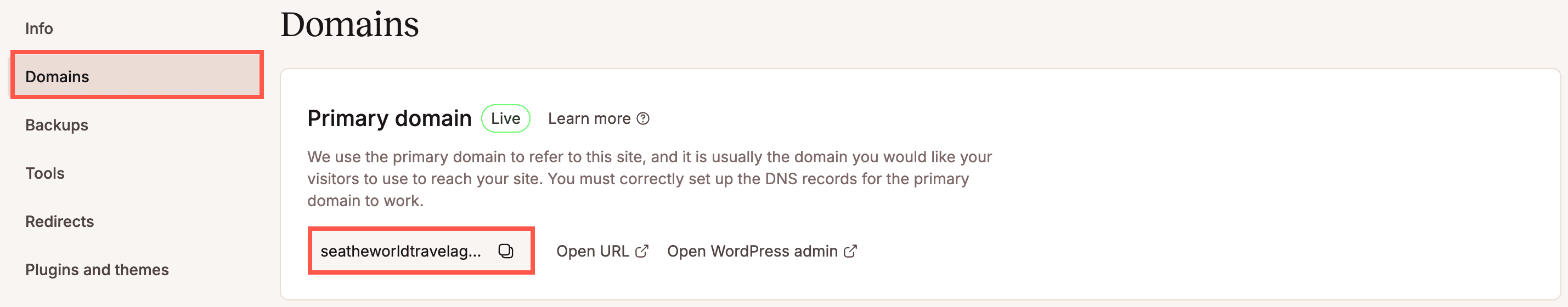Copy the primary domain with the copy icon
The width and height of the screenshot is (1568, 307).
point(506,251)
